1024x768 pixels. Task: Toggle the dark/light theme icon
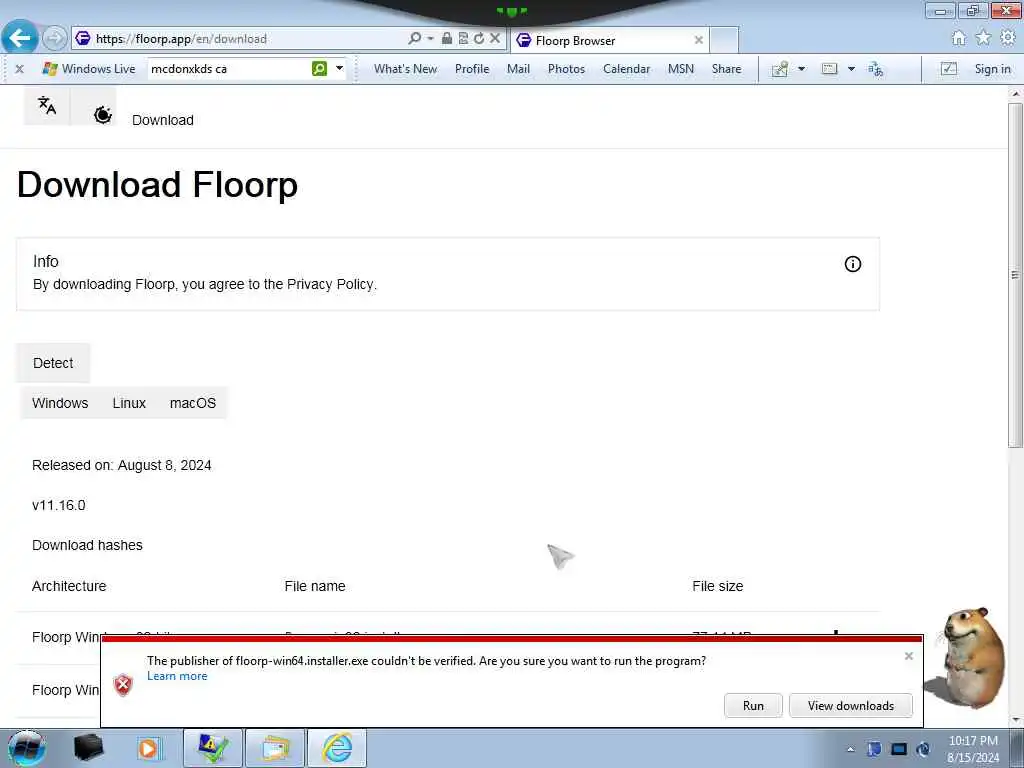(103, 115)
